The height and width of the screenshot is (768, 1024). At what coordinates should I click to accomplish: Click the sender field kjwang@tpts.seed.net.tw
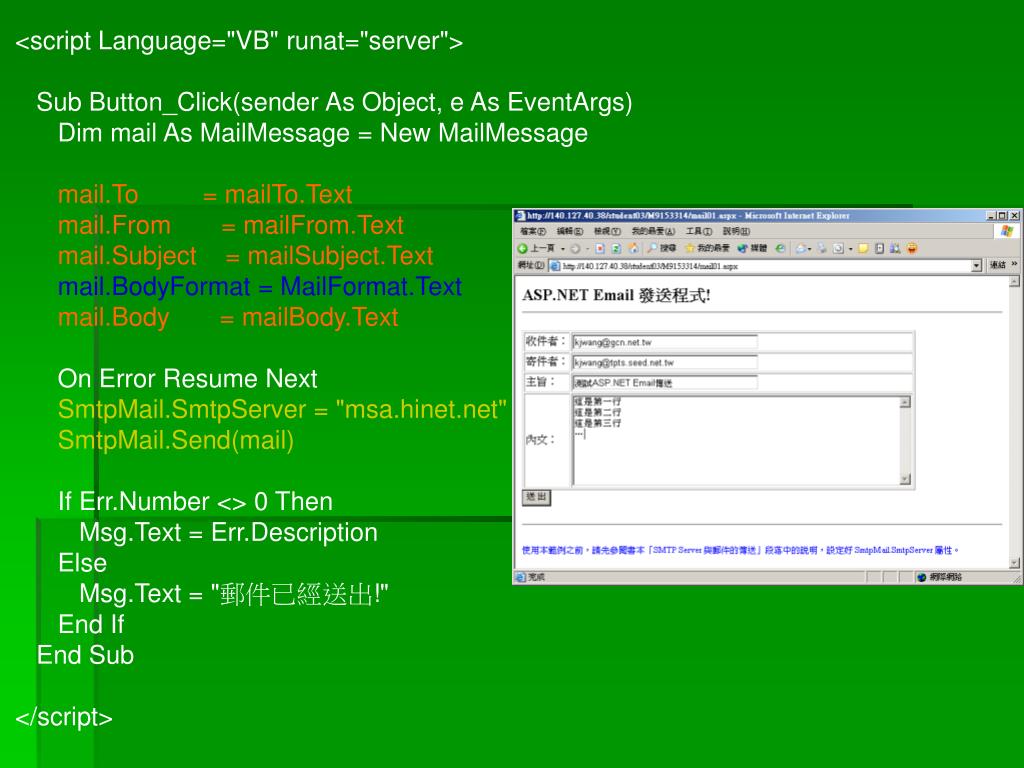coord(665,362)
